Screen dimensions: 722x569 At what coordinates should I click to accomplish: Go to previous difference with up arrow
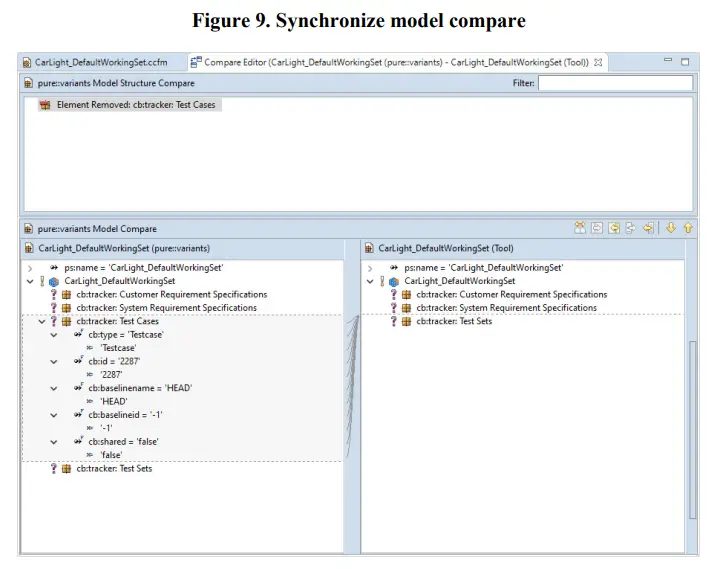coord(688,227)
